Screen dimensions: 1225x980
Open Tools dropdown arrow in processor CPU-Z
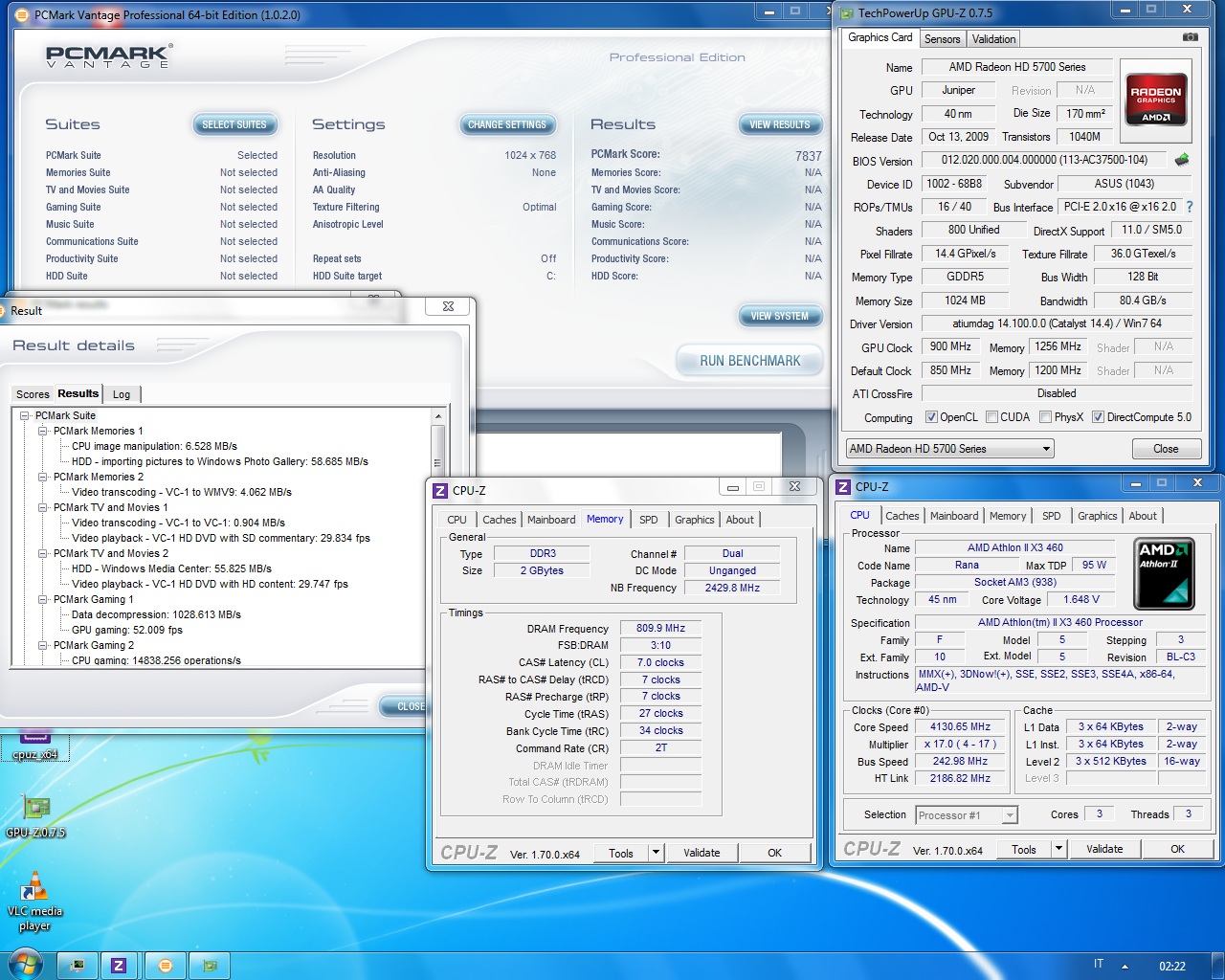[1058, 848]
